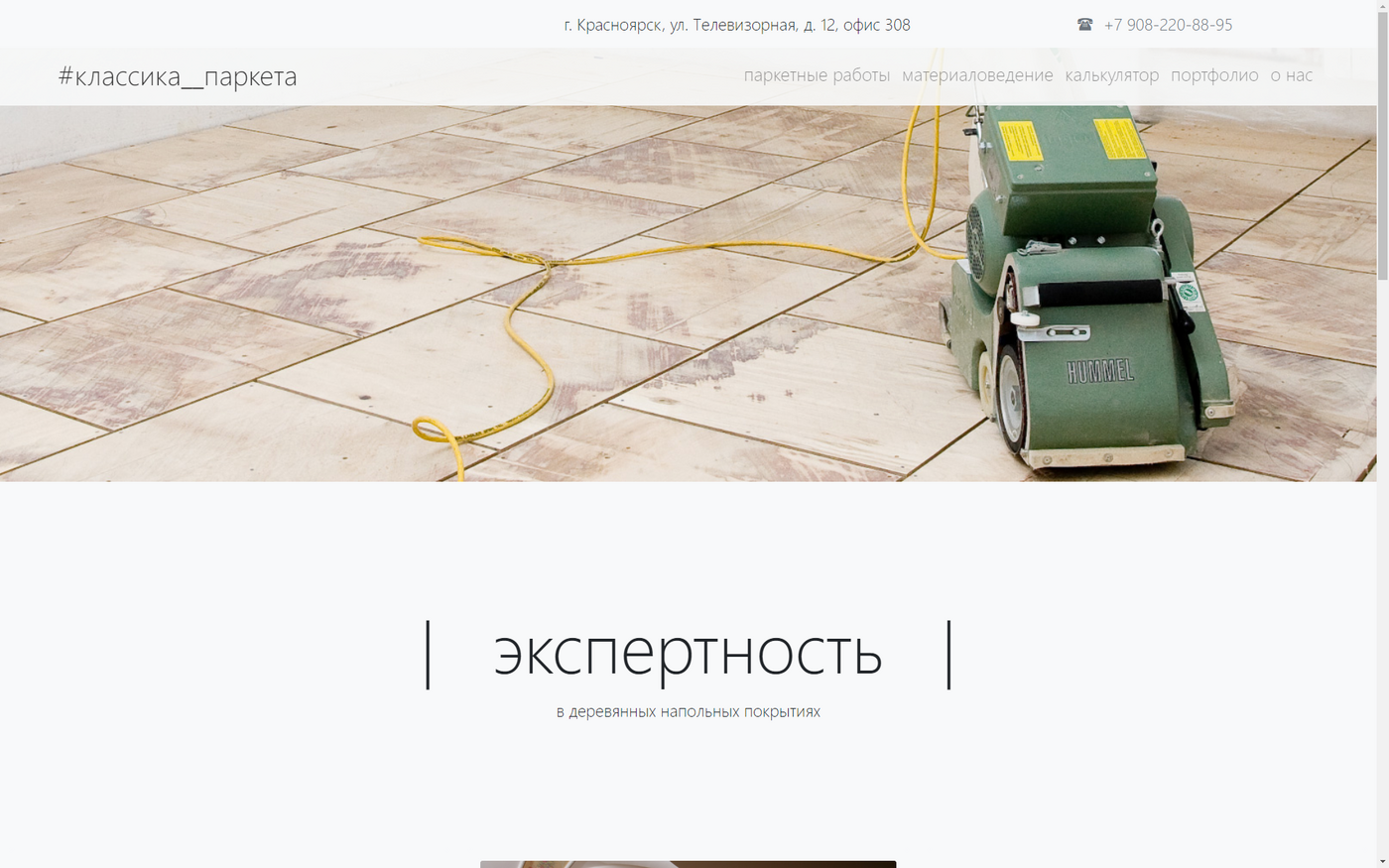Open the #классика__паркета logo home link
Image resolution: width=1389 pixels, height=868 pixels.
click(178, 76)
